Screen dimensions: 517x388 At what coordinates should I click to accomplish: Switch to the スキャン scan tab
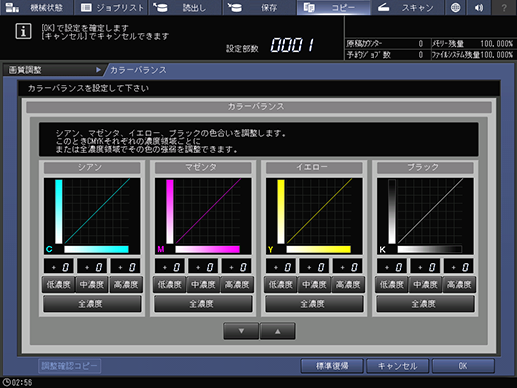pos(407,7)
